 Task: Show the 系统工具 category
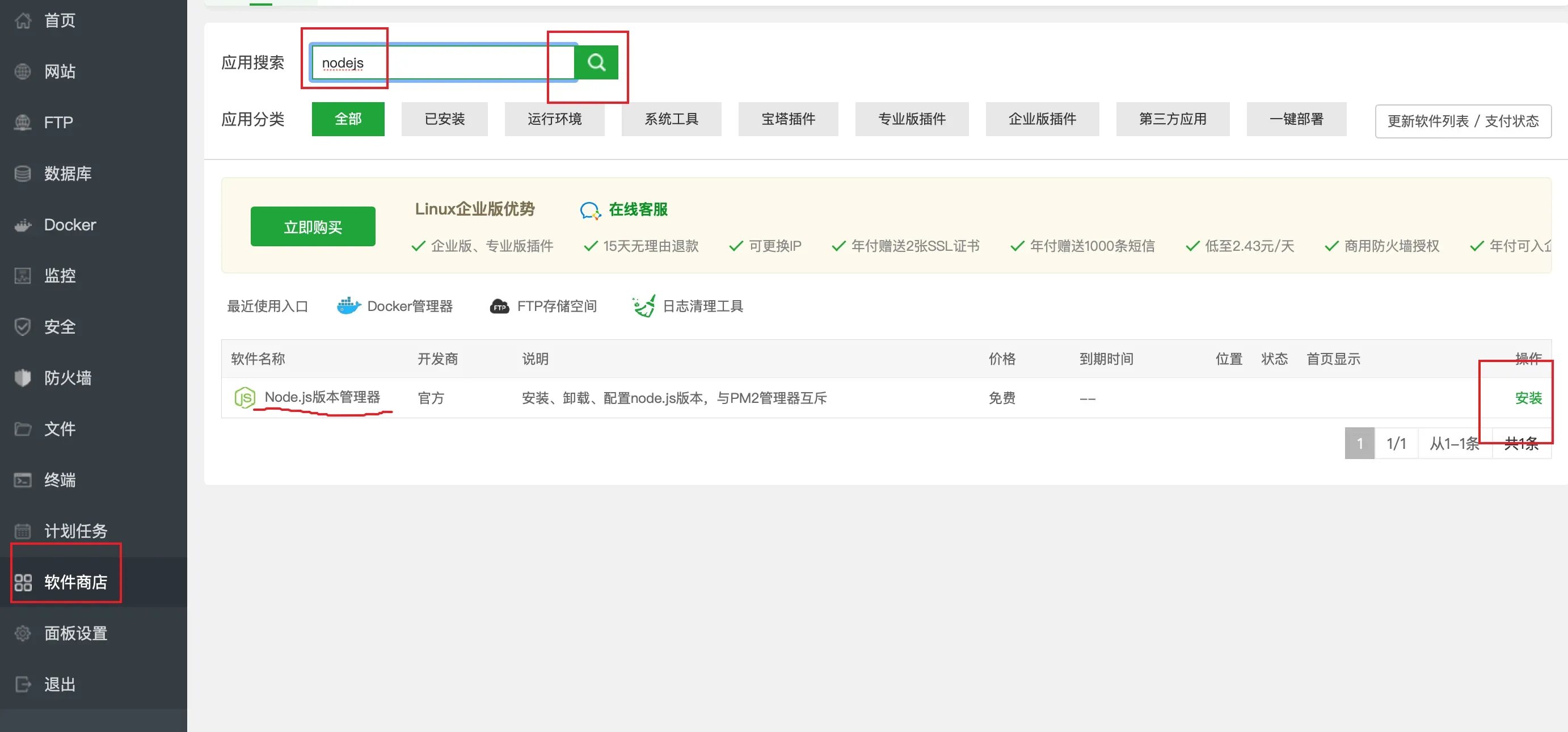pos(671,119)
